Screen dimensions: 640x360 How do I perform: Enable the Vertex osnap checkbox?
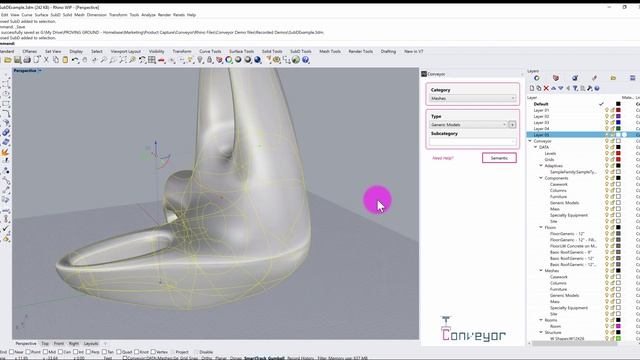153,352
